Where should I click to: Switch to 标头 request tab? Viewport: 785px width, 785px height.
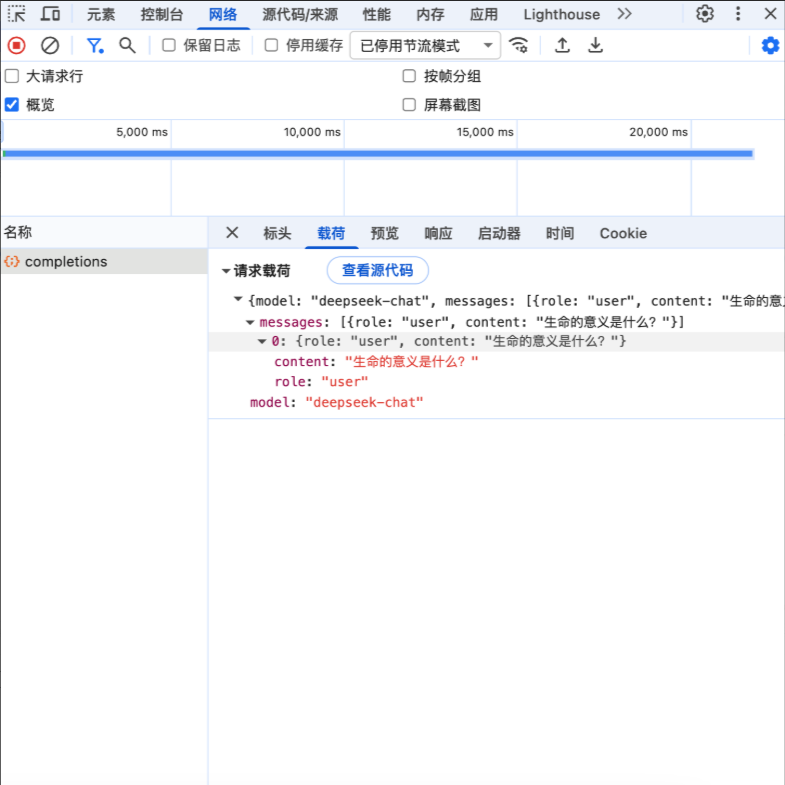(277, 233)
